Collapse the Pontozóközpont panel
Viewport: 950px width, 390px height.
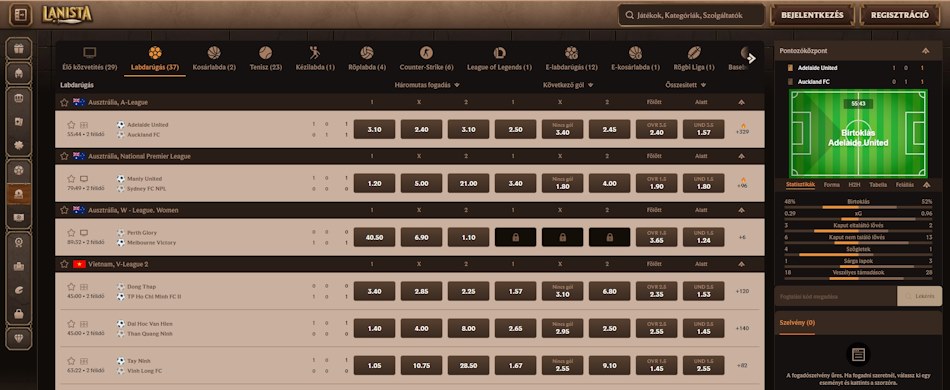(x=926, y=51)
